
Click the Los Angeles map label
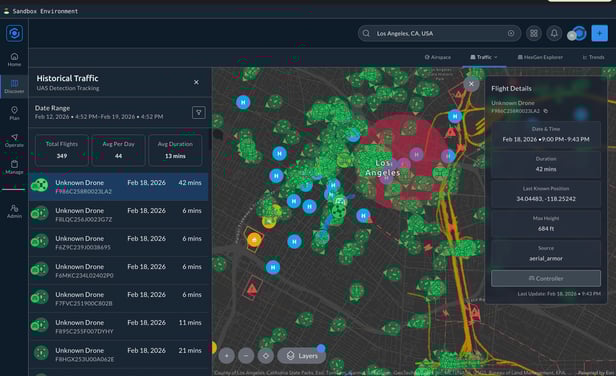383,168
